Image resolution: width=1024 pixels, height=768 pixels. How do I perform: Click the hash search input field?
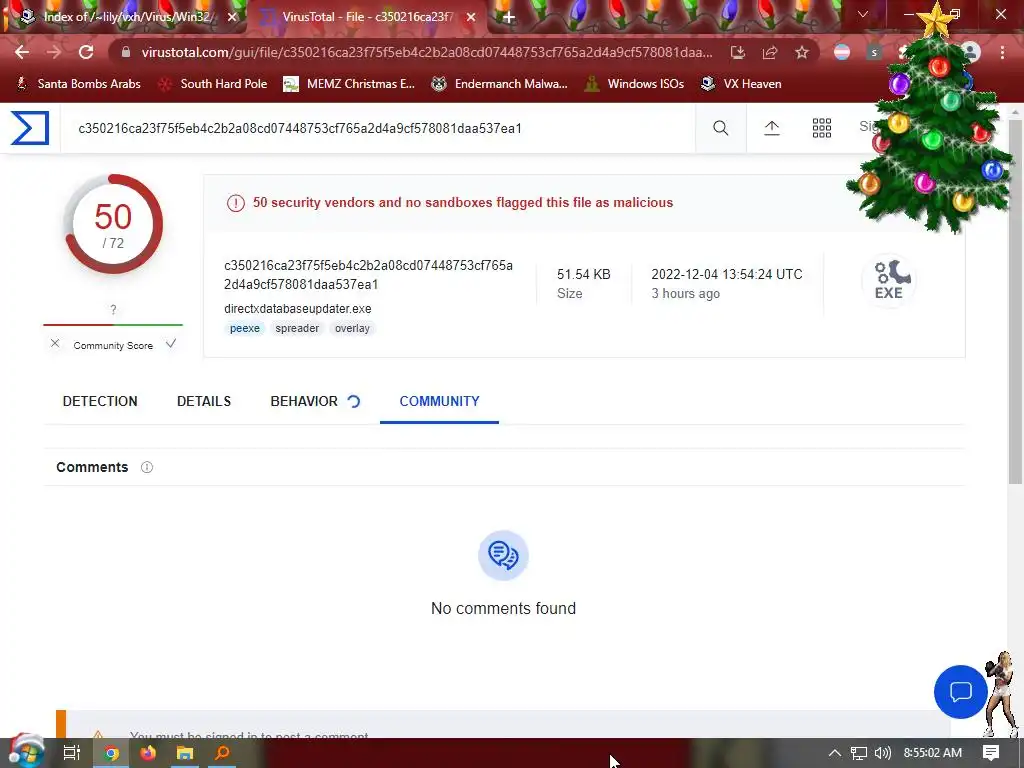click(x=379, y=128)
